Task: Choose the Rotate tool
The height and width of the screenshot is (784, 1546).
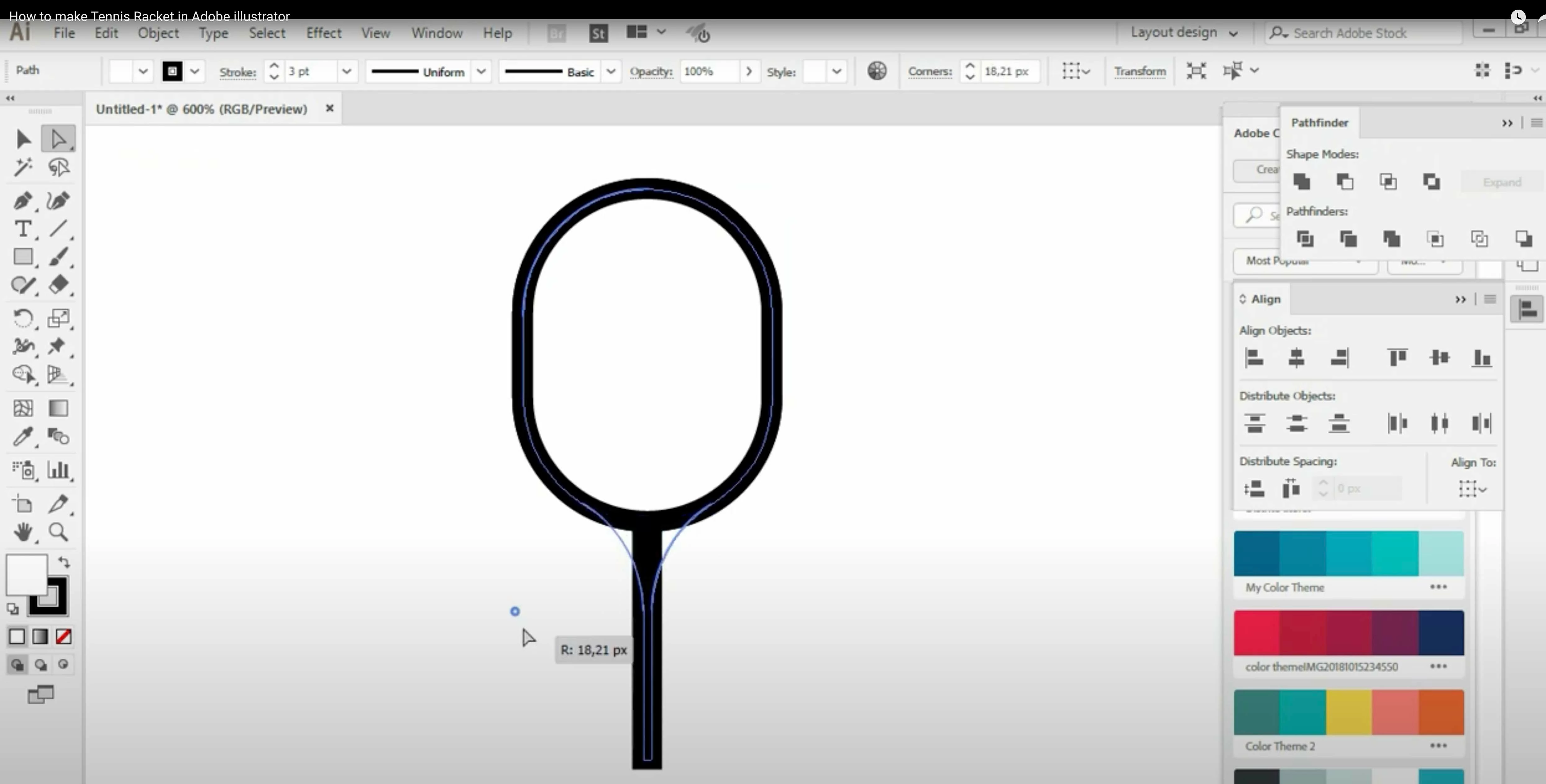Action: 23,318
